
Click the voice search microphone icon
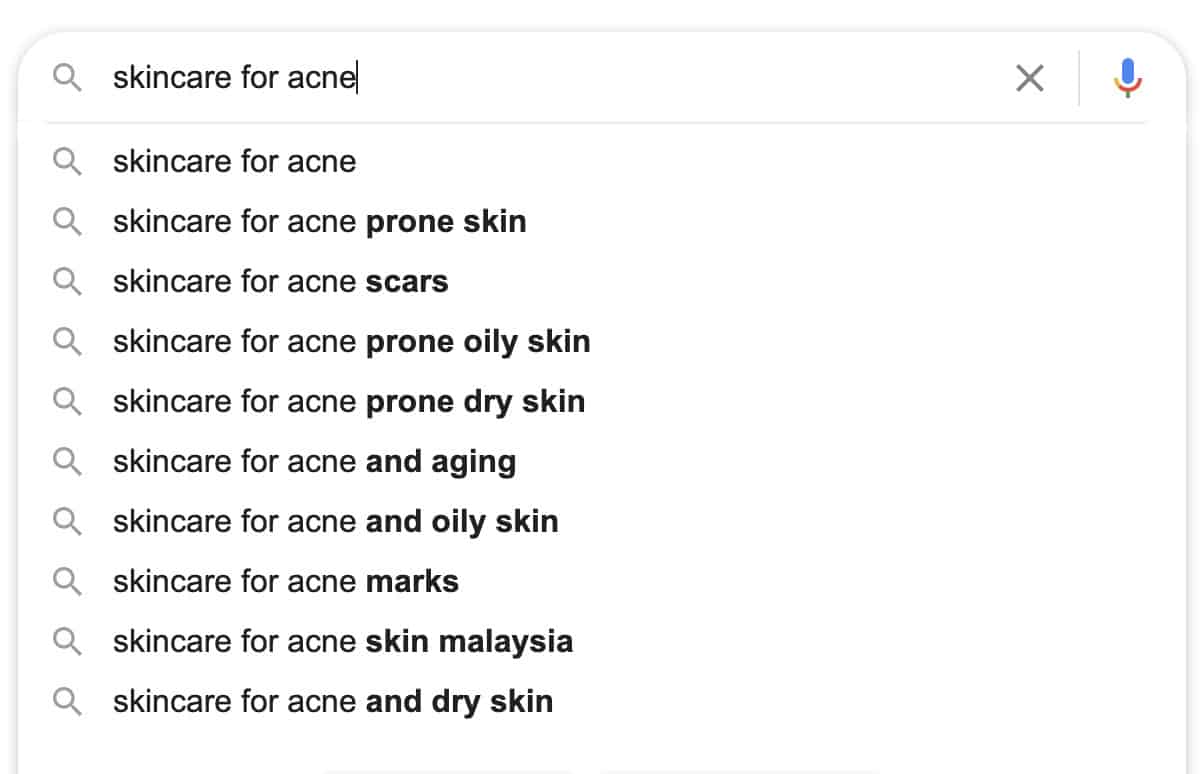(1128, 77)
